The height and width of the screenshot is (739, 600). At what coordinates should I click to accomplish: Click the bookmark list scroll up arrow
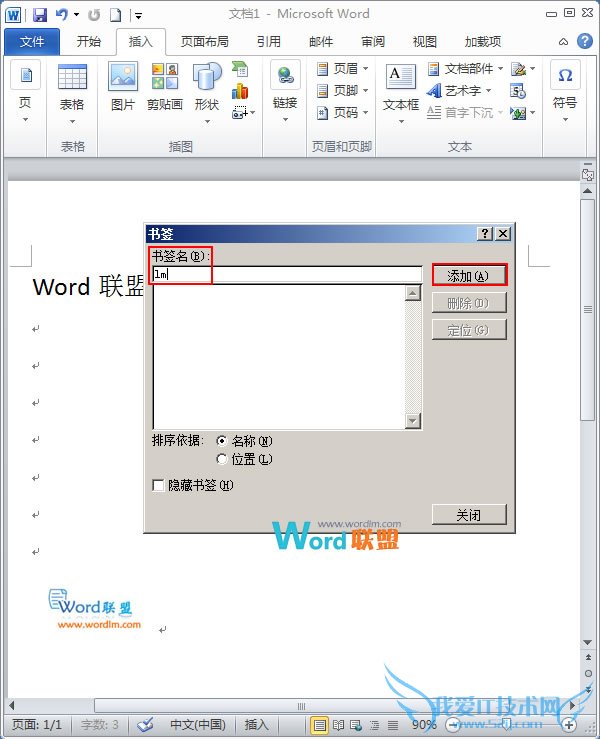coord(413,293)
